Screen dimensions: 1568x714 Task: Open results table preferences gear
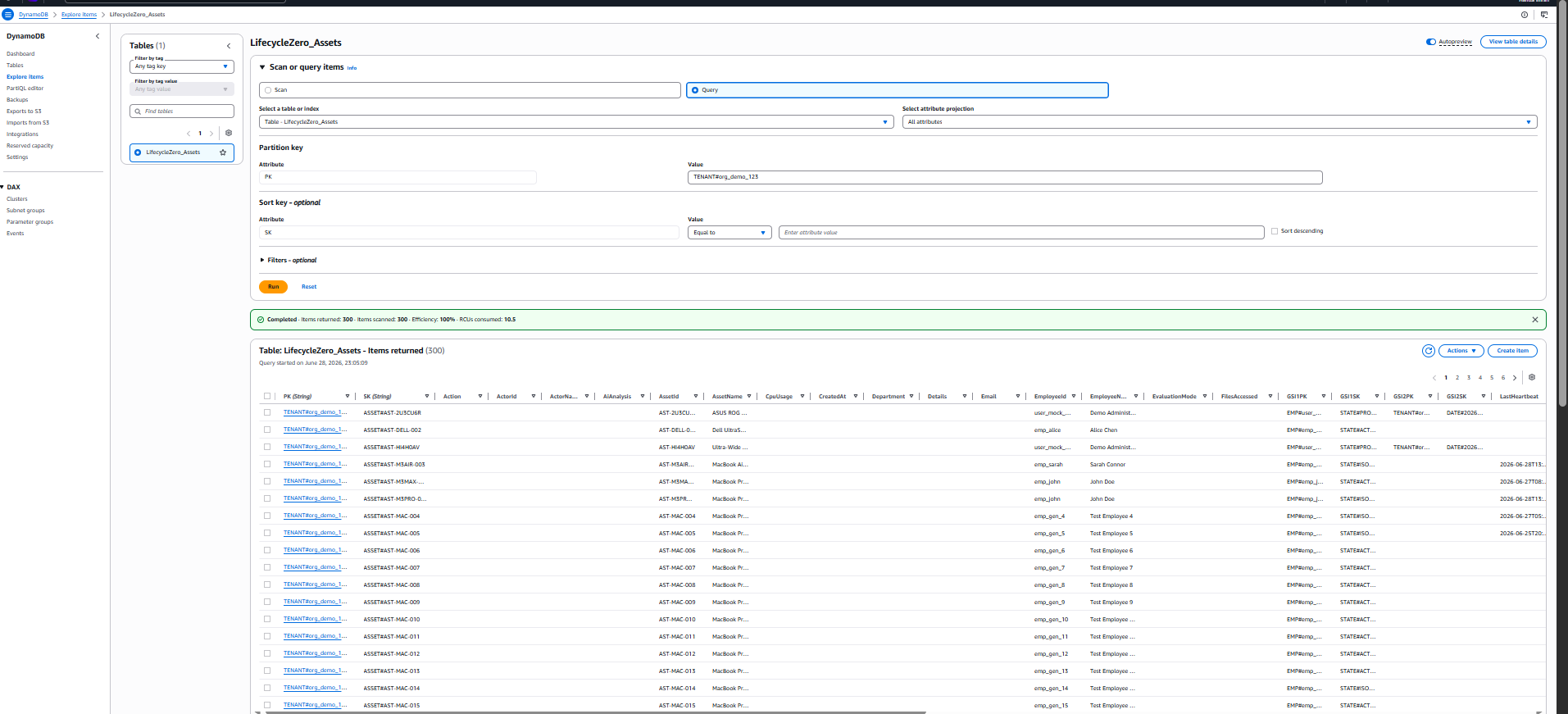tap(1532, 378)
